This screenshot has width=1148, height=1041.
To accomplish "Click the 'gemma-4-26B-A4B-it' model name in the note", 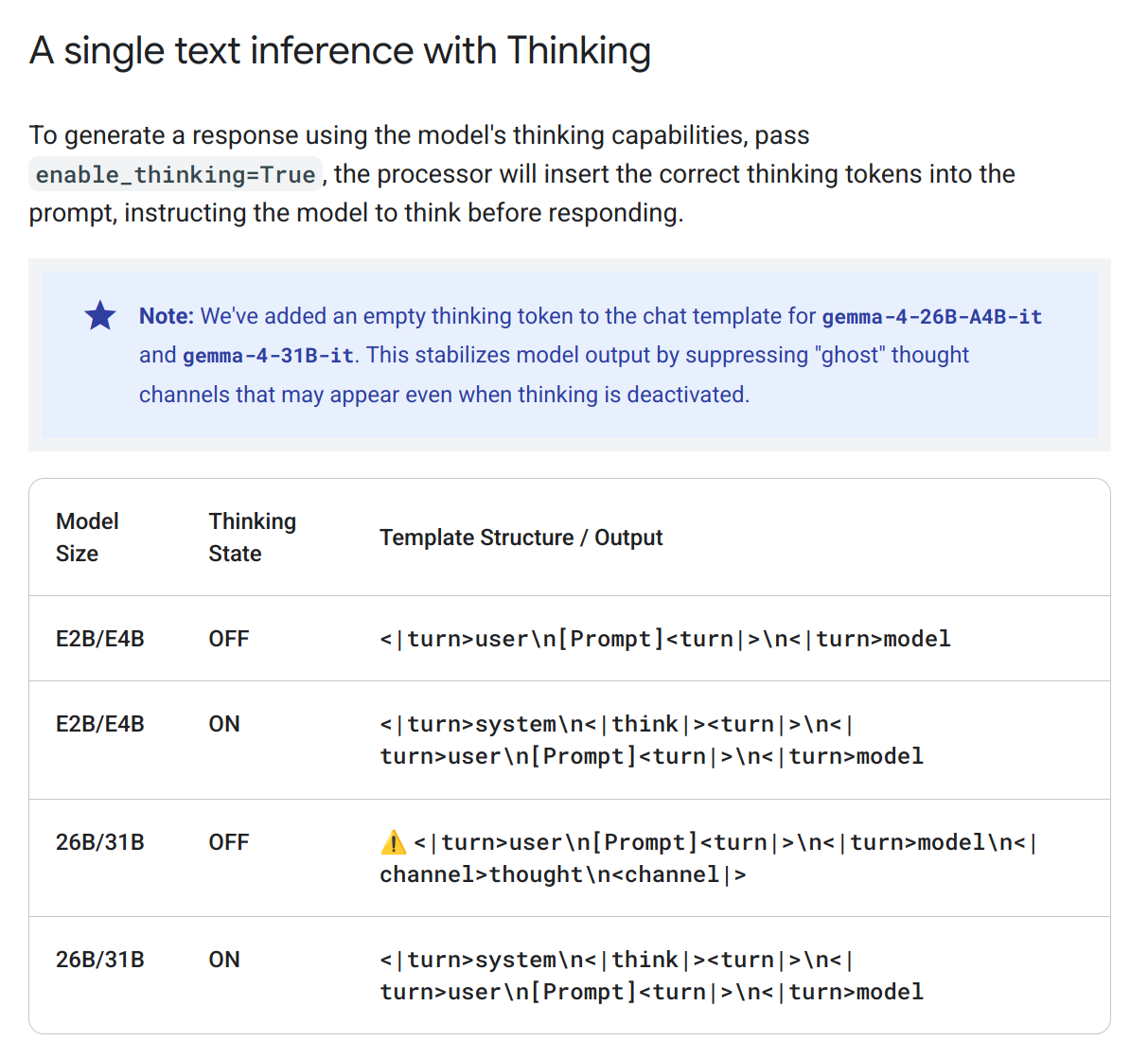I will click(x=932, y=316).
